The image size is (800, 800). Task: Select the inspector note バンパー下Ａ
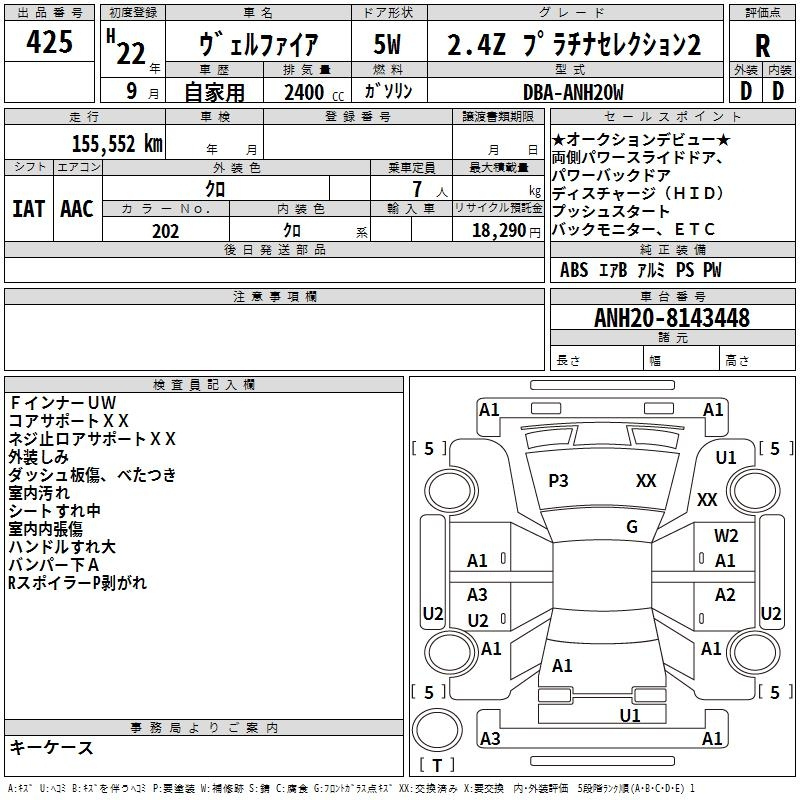(54, 564)
